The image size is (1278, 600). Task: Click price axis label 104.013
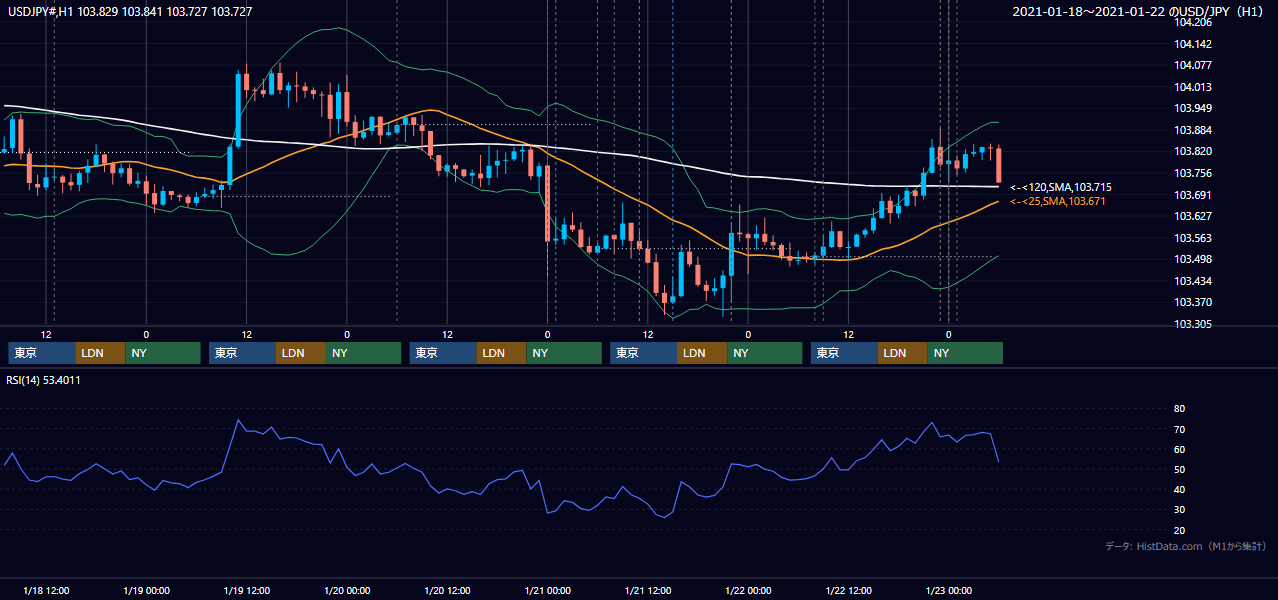(x=1194, y=87)
